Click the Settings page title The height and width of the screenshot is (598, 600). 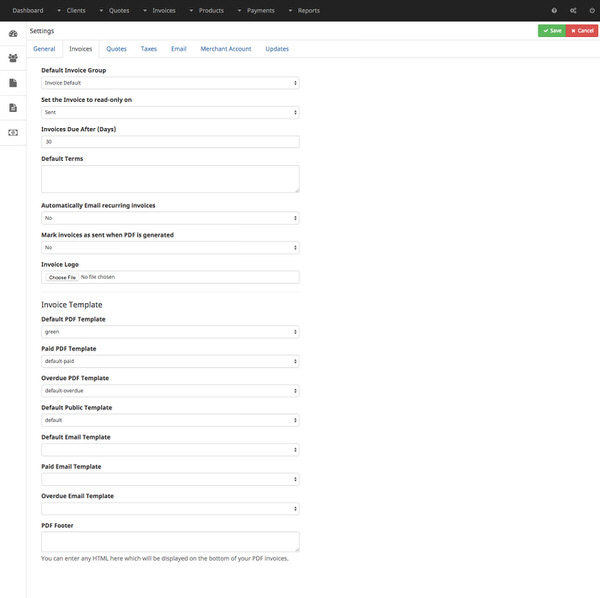(42, 31)
